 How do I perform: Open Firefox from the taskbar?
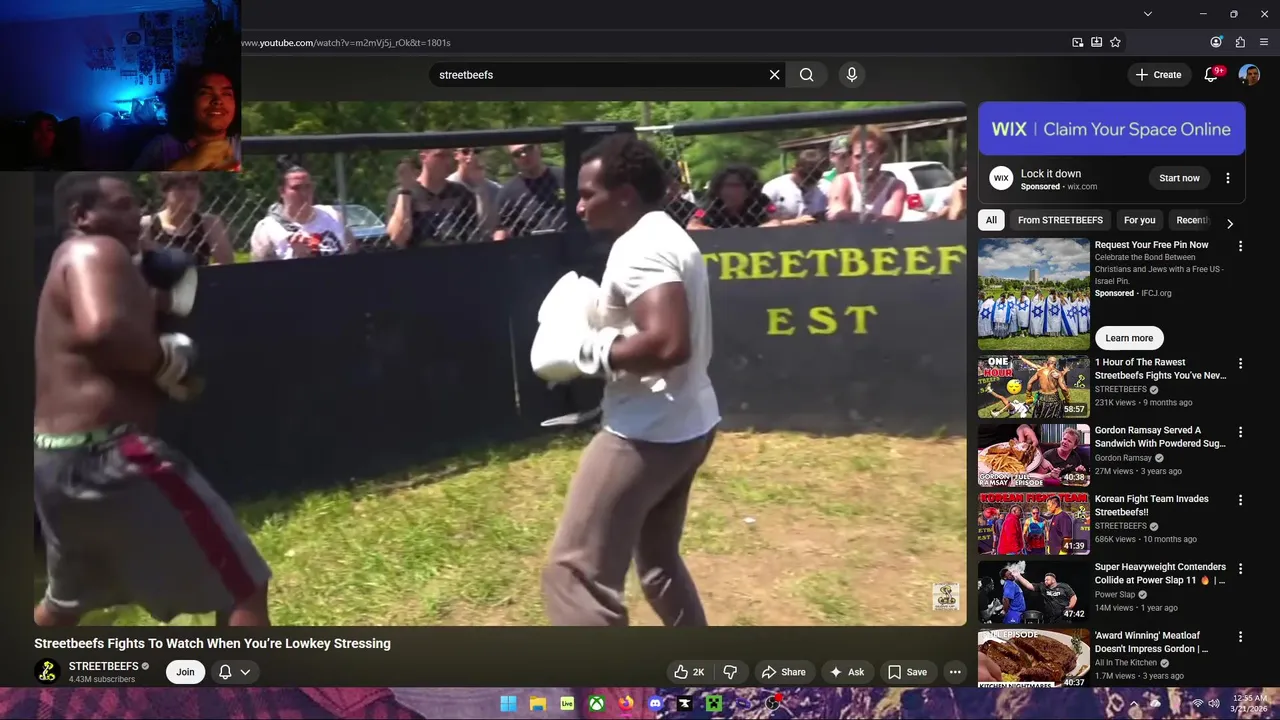(x=626, y=704)
